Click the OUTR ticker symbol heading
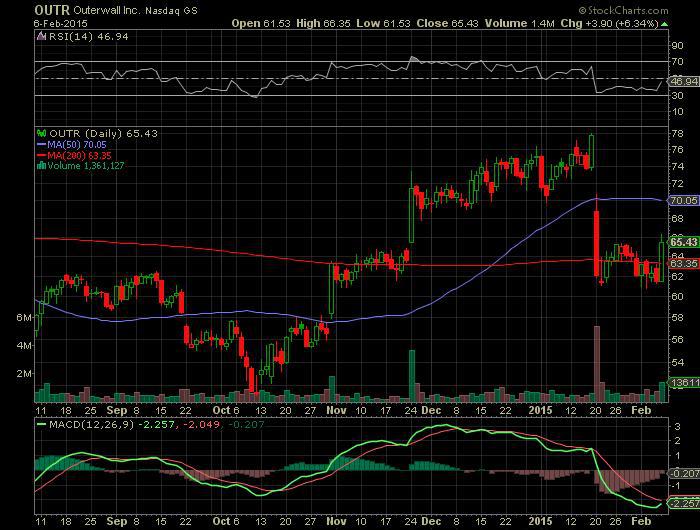The width and height of the screenshot is (700, 530). pos(52,10)
